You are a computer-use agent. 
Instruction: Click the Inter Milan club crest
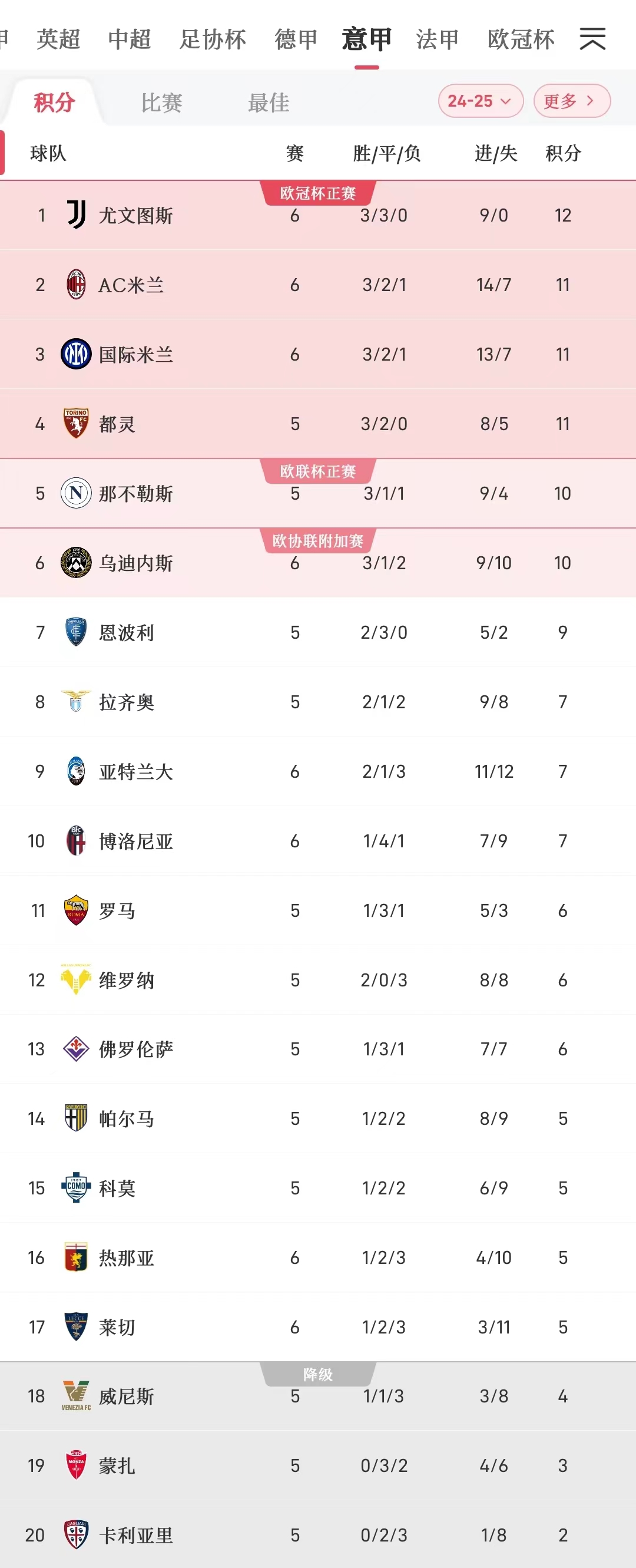coord(75,354)
